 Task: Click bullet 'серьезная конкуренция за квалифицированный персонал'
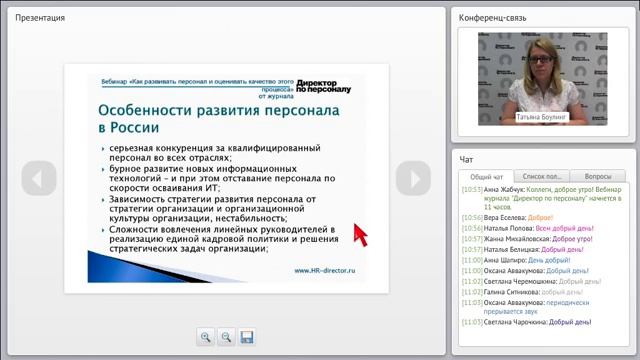coord(215,153)
